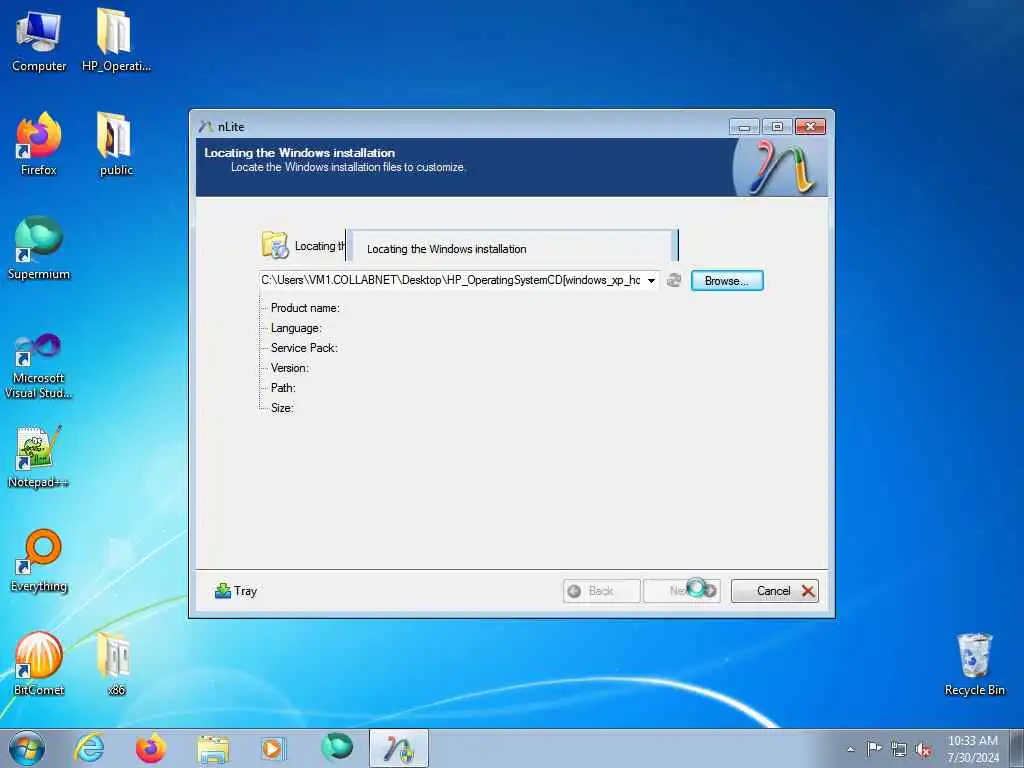Click the muted volume tray icon
Viewport: 1024px width, 768px height.
tap(923, 749)
